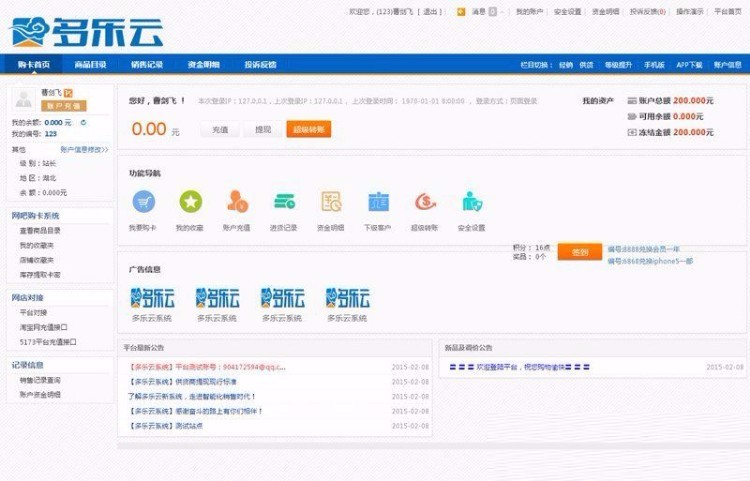Open 查看商品目录 in the sidebar
Image resolution: width=750 pixels, height=481 pixels.
pos(40,230)
